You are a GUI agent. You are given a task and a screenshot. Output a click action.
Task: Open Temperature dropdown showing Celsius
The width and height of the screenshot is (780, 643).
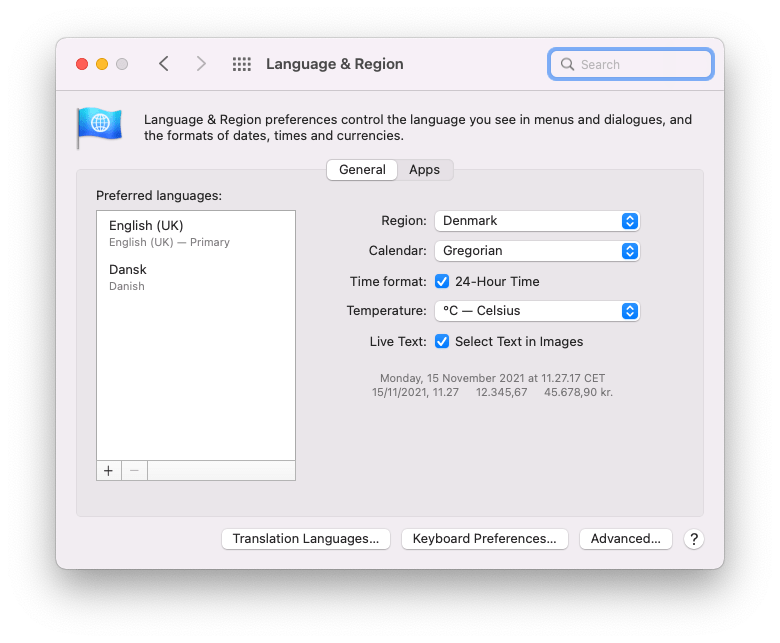(537, 311)
